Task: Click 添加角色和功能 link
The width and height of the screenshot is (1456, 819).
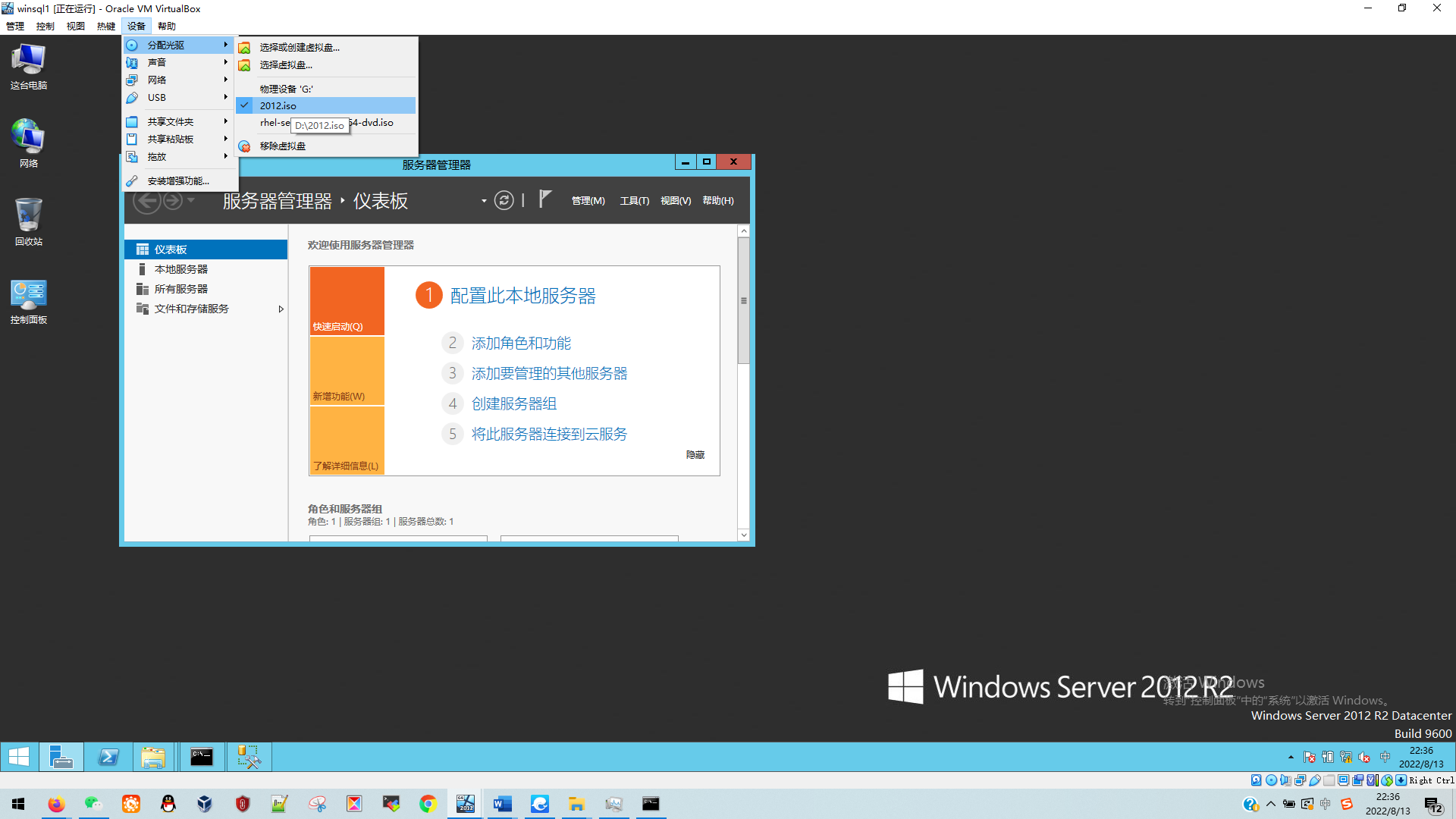Action: (x=521, y=344)
